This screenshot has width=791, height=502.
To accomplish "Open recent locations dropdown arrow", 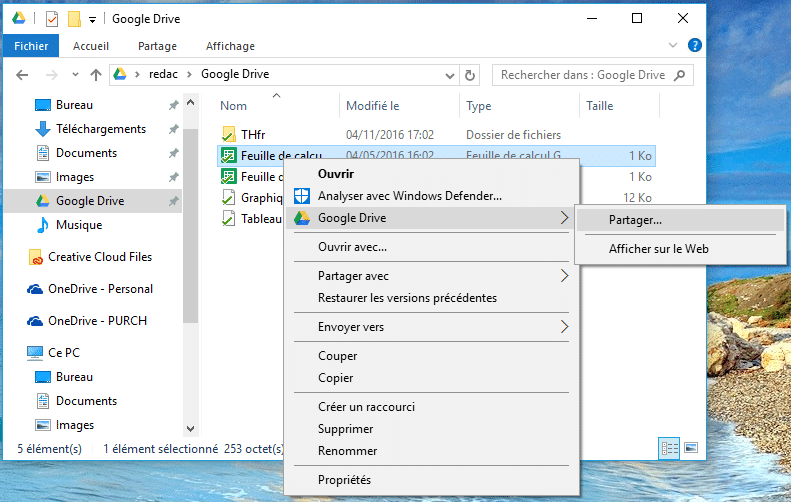I will [75, 75].
